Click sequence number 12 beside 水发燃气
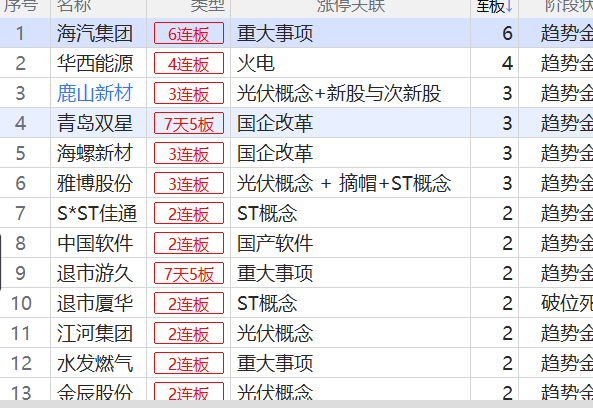The width and height of the screenshot is (593, 408). tap(21, 363)
